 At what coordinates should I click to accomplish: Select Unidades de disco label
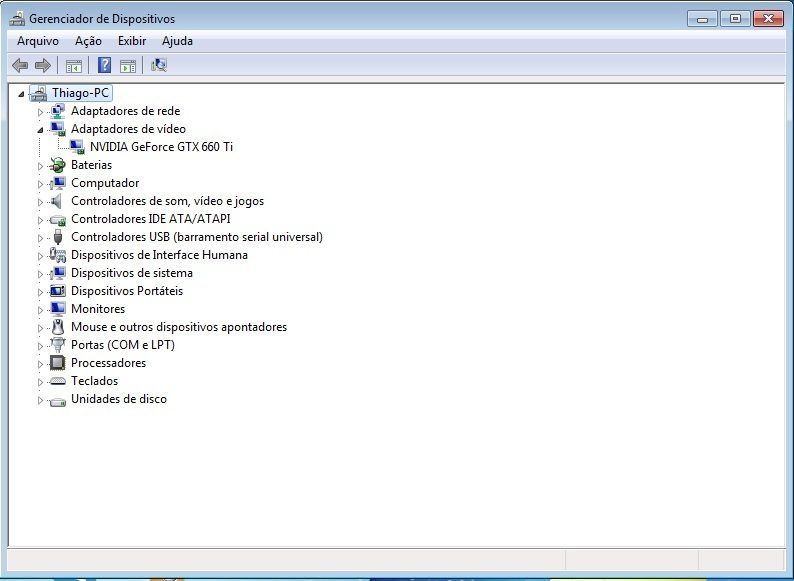pos(118,399)
